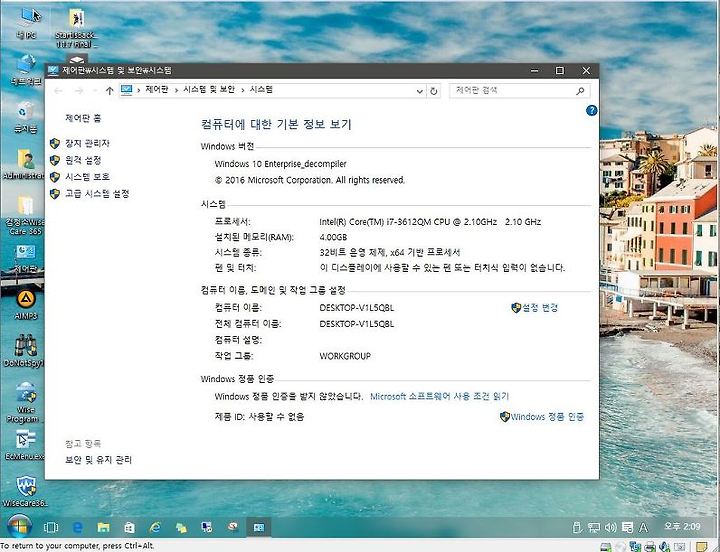This screenshot has width=720, height=552.
Task: Expand the chevron after 제어판 in breadcrumb
Action: (x=176, y=90)
